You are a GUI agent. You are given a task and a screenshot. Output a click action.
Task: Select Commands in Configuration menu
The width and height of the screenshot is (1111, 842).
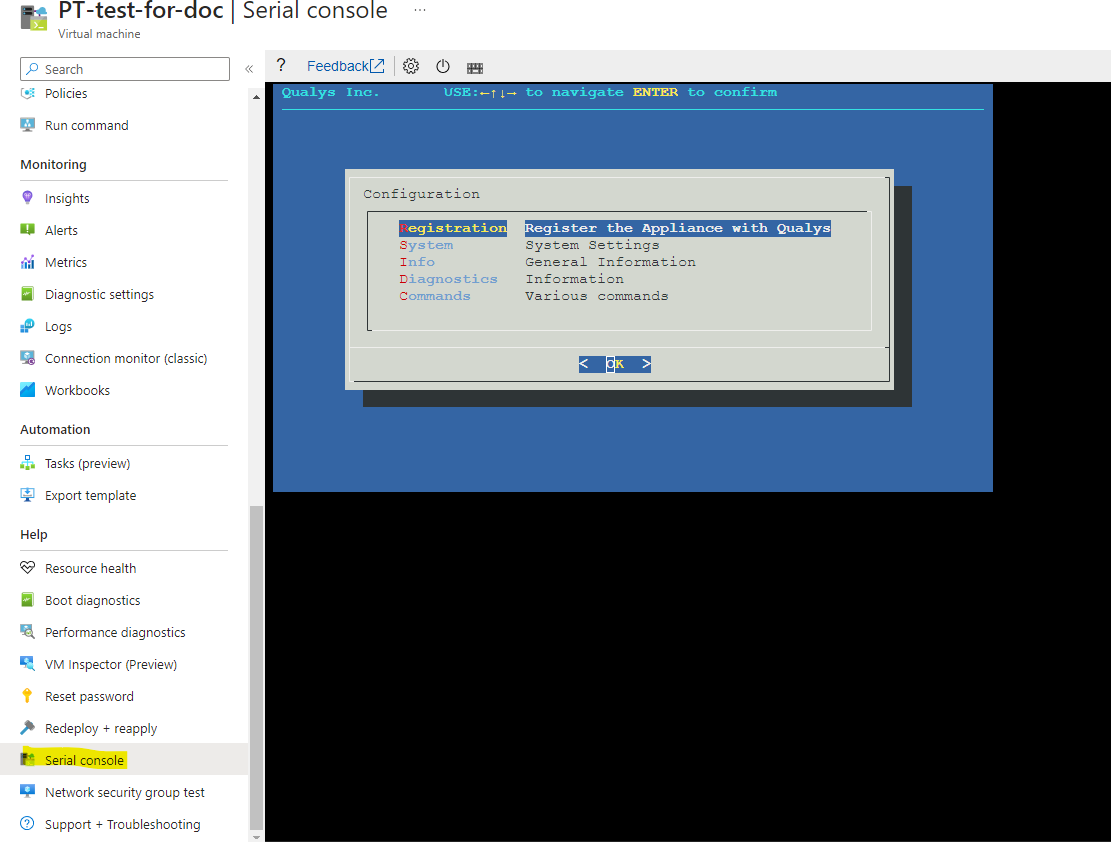pyautogui.click(x=435, y=296)
